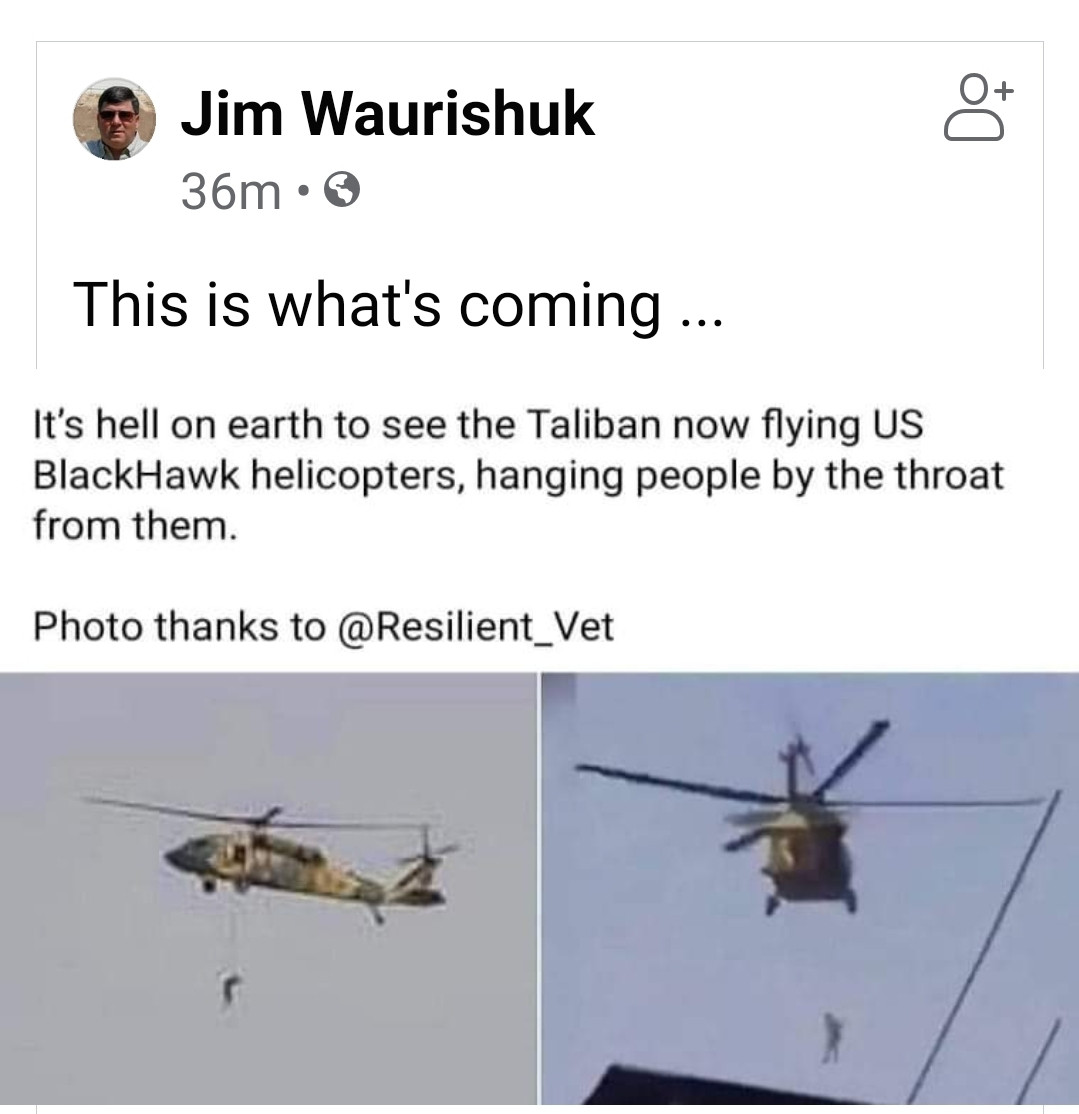Open the left helicopter photo
Image resolution: width=1079 pixels, height=1114 pixels.
268,888
